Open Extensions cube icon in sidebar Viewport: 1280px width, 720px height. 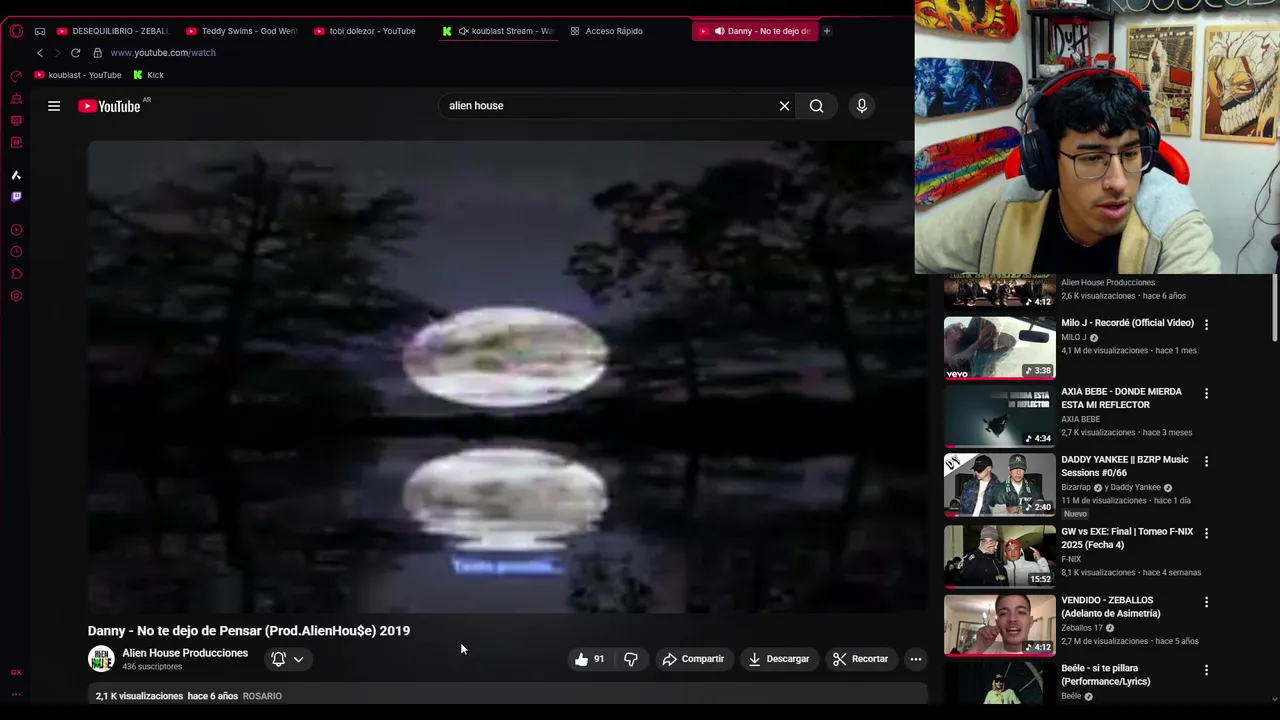tap(16, 274)
